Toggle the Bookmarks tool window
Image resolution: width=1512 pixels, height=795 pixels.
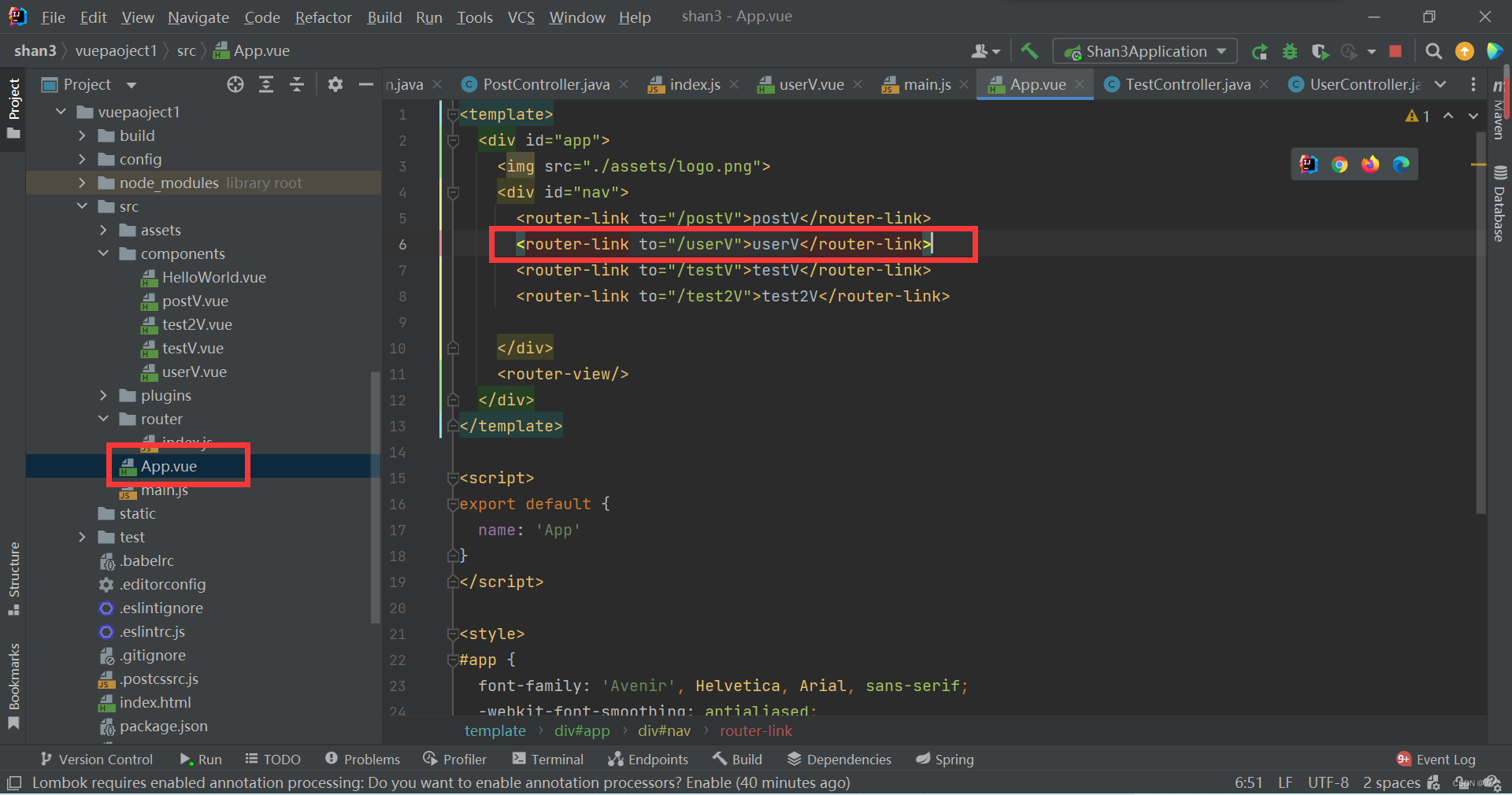tap(14, 686)
